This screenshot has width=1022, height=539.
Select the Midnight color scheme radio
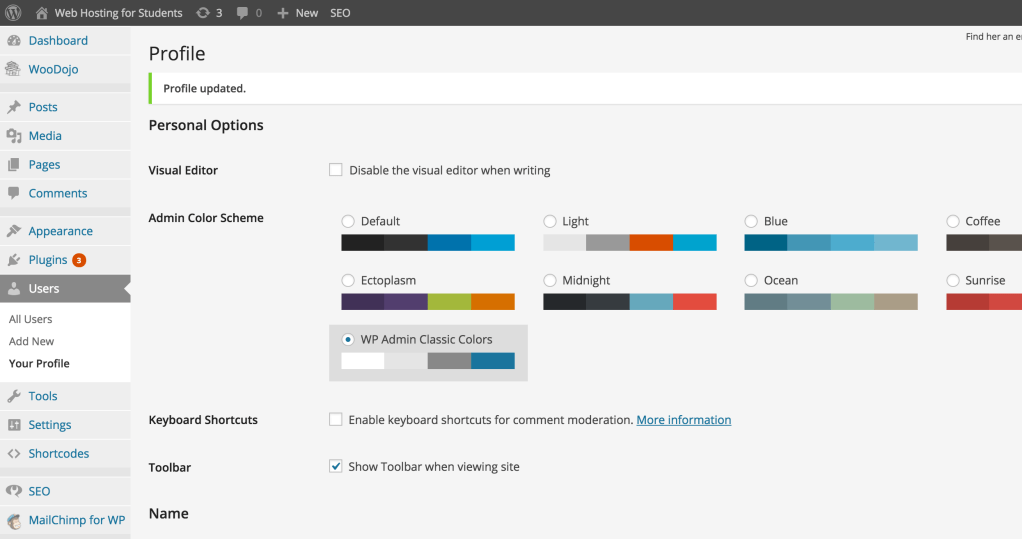550,280
